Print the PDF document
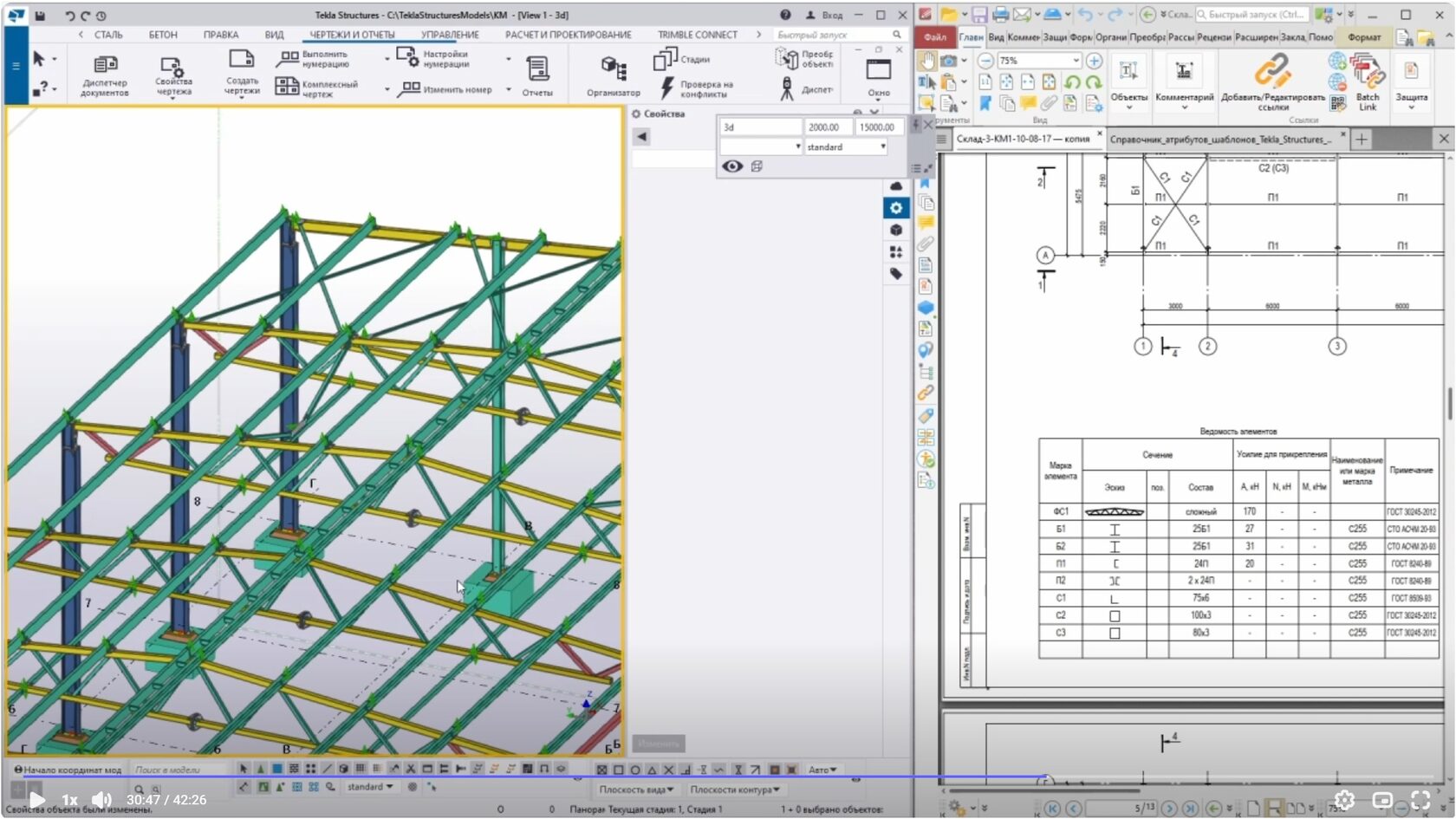The width and height of the screenshot is (1456, 819). pos(1001,14)
